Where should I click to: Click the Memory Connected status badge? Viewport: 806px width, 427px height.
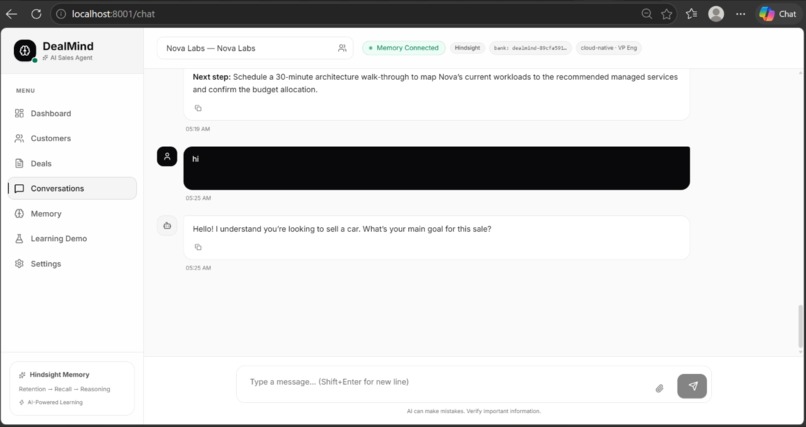tap(404, 48)
